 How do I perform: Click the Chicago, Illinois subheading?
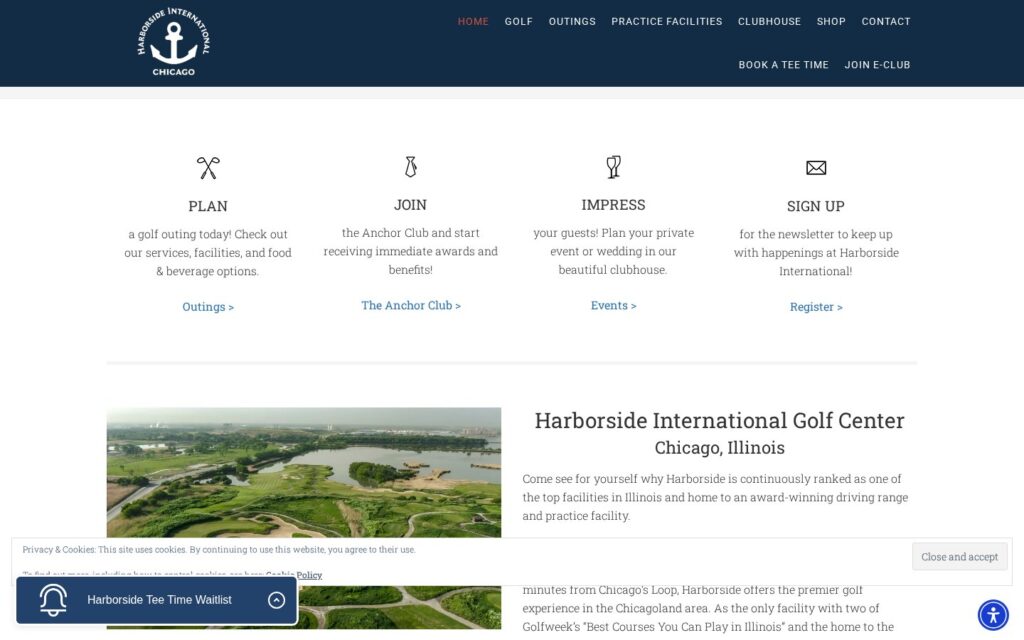tap(720, 447)
